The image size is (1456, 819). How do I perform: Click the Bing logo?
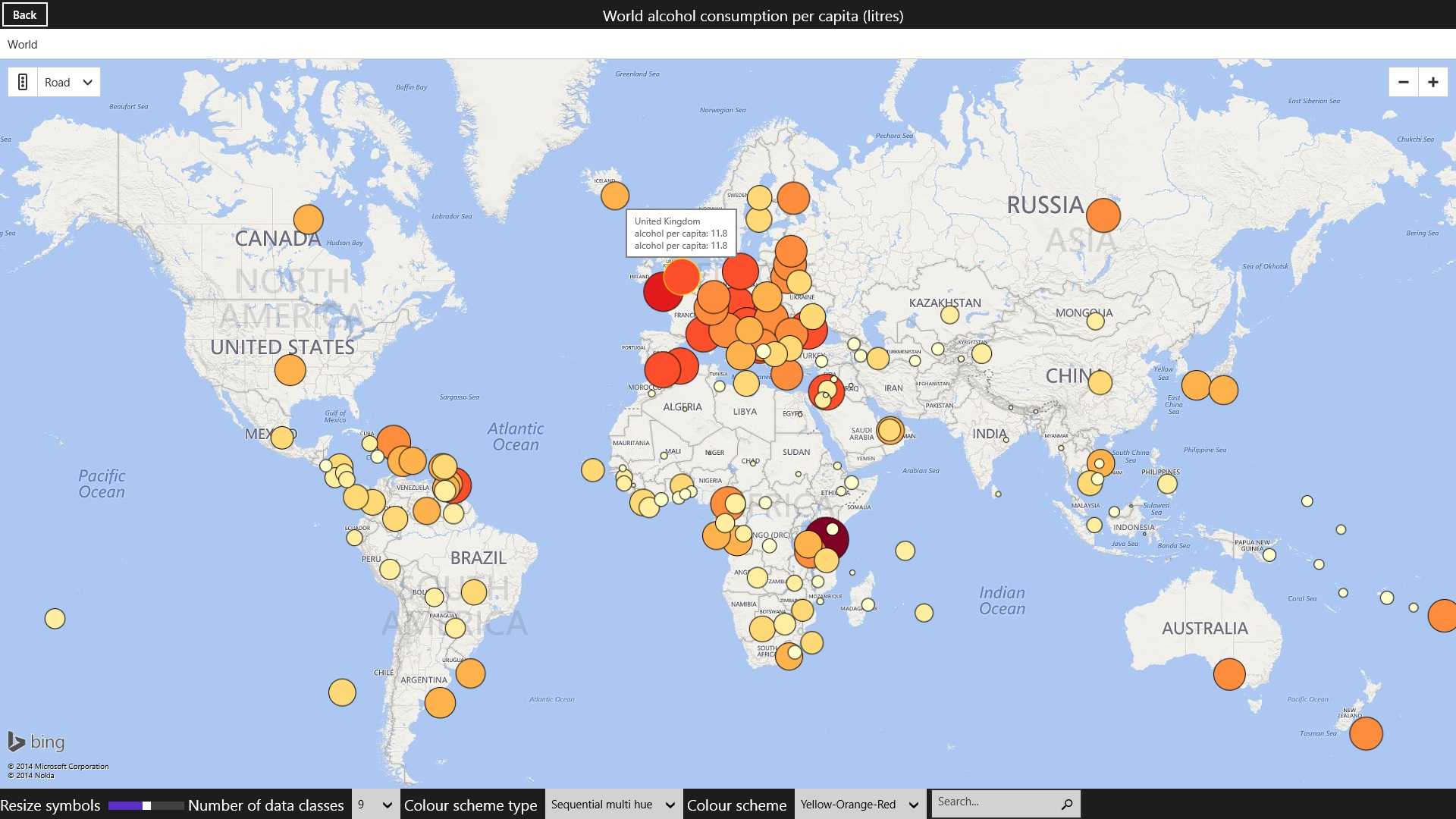pyautogui.click(x=36, y=742)
